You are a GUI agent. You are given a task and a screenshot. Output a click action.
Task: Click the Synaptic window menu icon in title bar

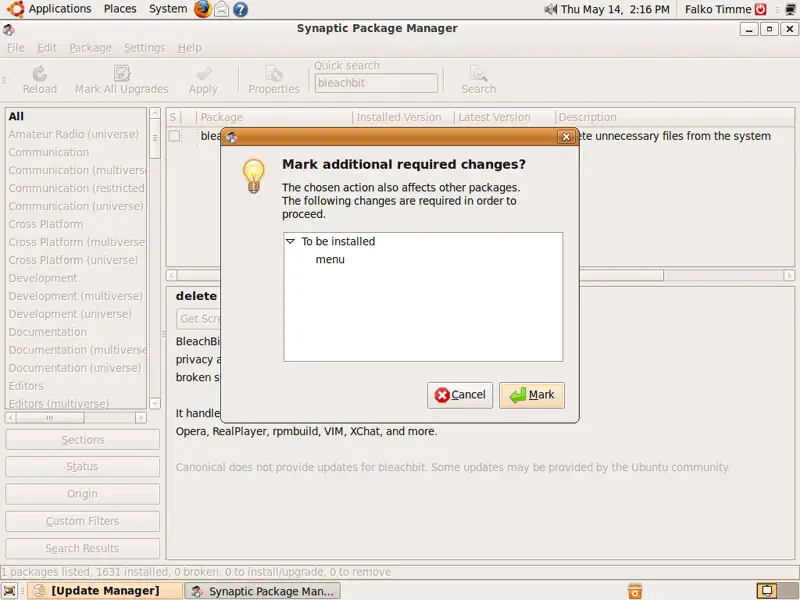[x=9, y=30]
